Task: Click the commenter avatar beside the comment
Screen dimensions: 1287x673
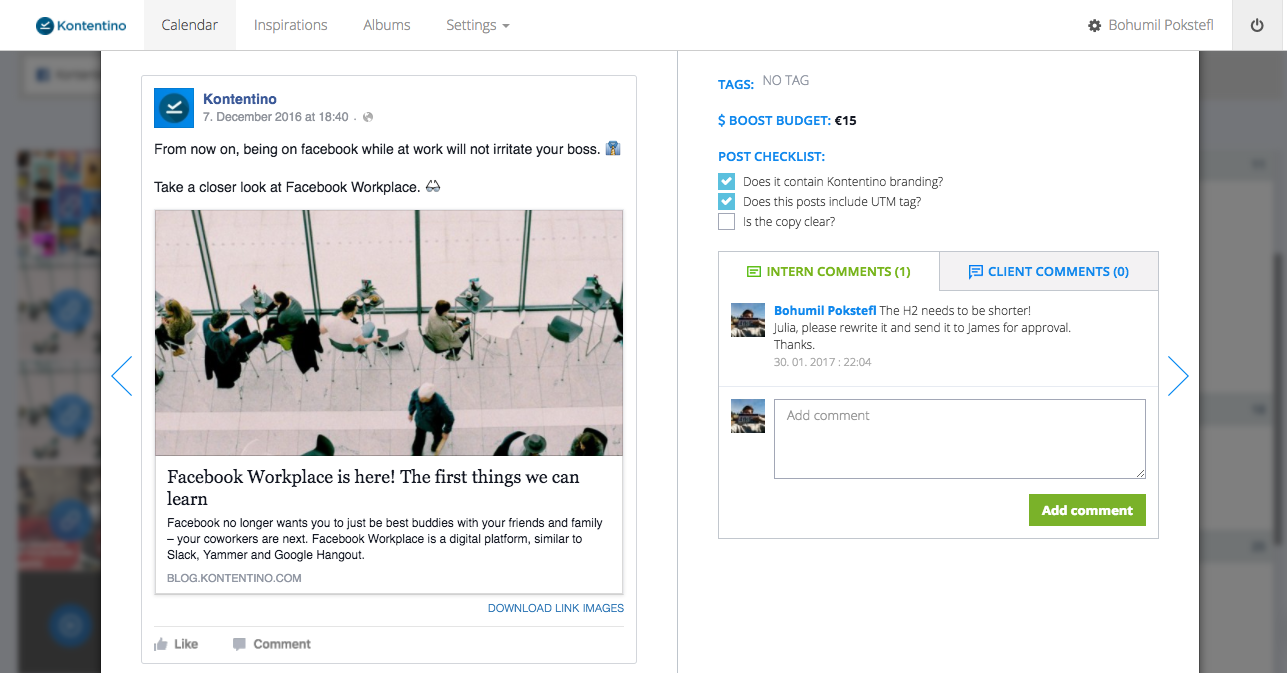Action: [x=748, y=320]
